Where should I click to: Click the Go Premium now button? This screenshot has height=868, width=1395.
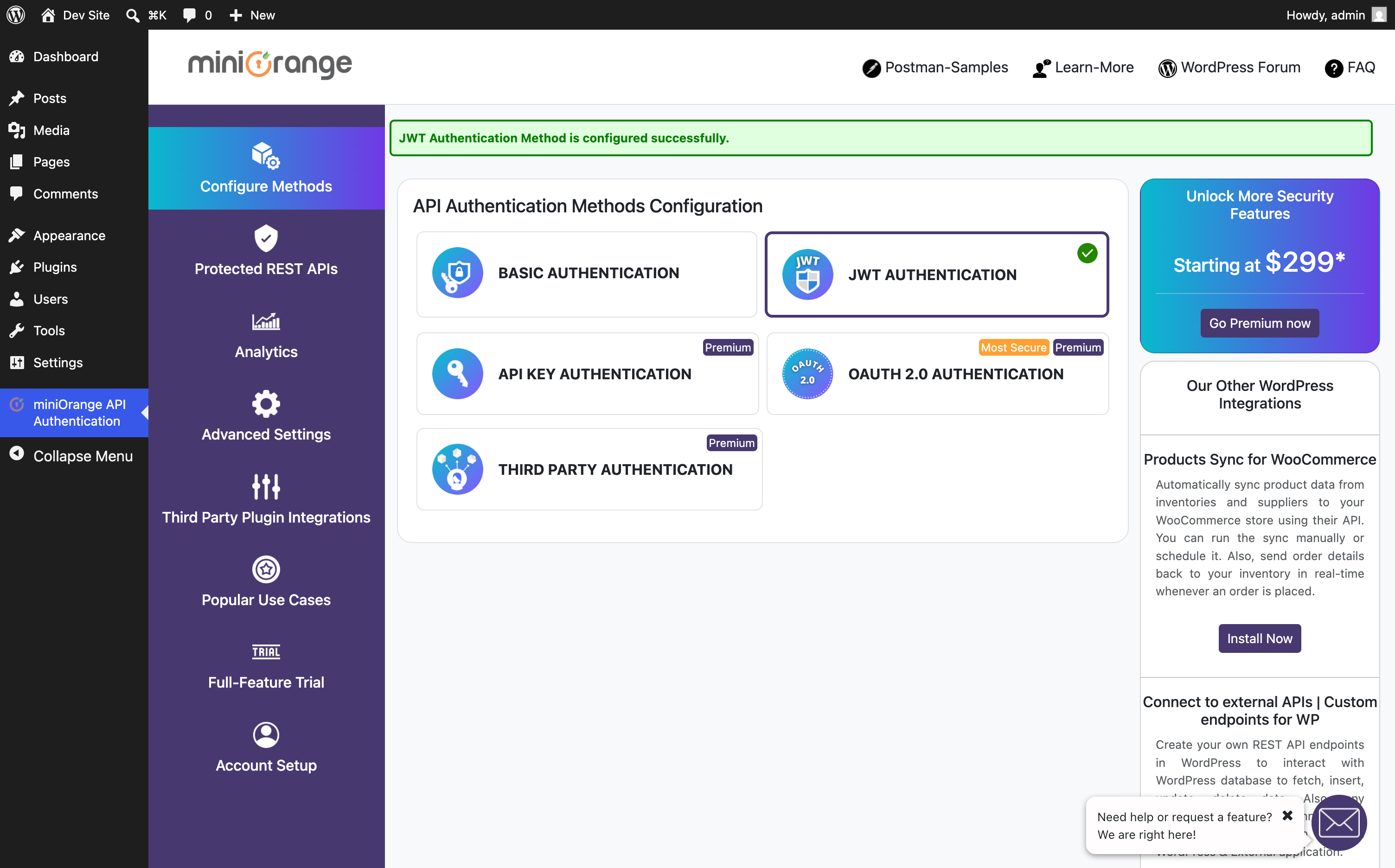pos(1260,323)
